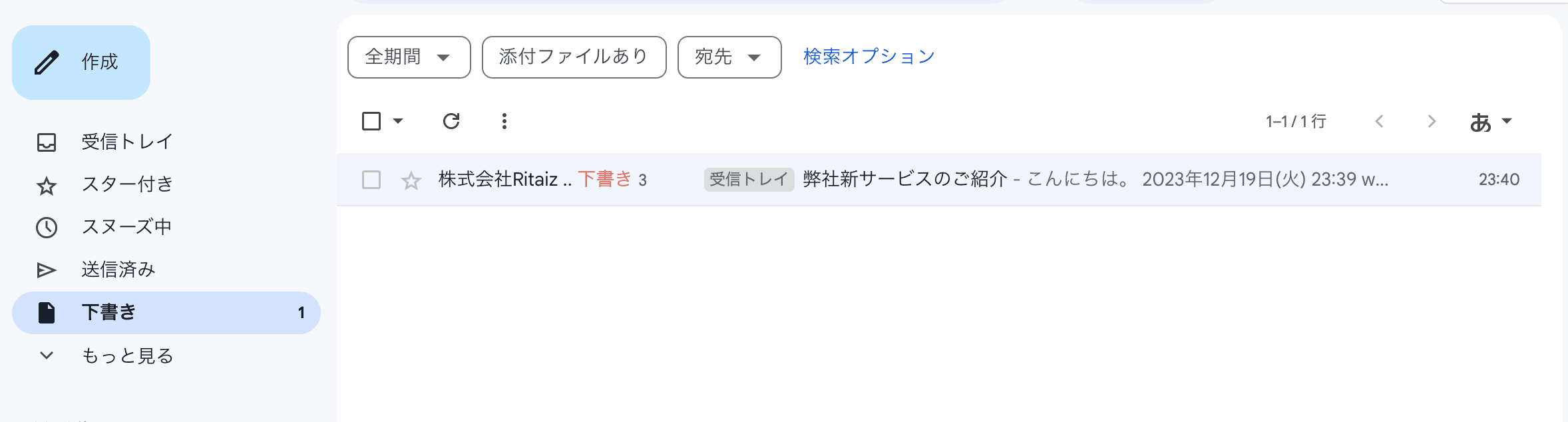Image resolution: width=1568 pixels, height=422 pixels.
Task: Open the 宛先 recipient dropdown
Action: coord(729,57)
